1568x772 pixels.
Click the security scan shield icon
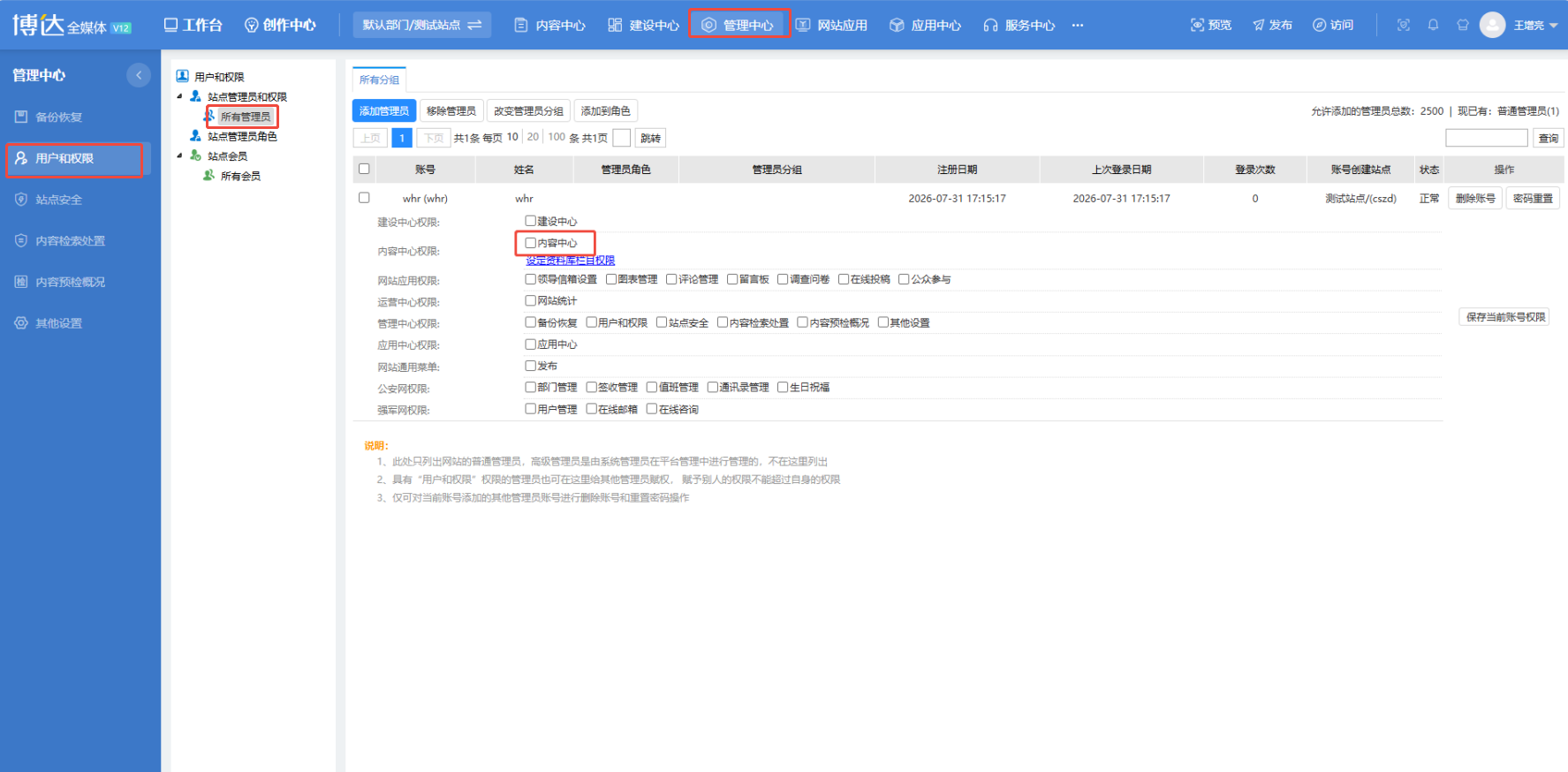(1403, 25)
